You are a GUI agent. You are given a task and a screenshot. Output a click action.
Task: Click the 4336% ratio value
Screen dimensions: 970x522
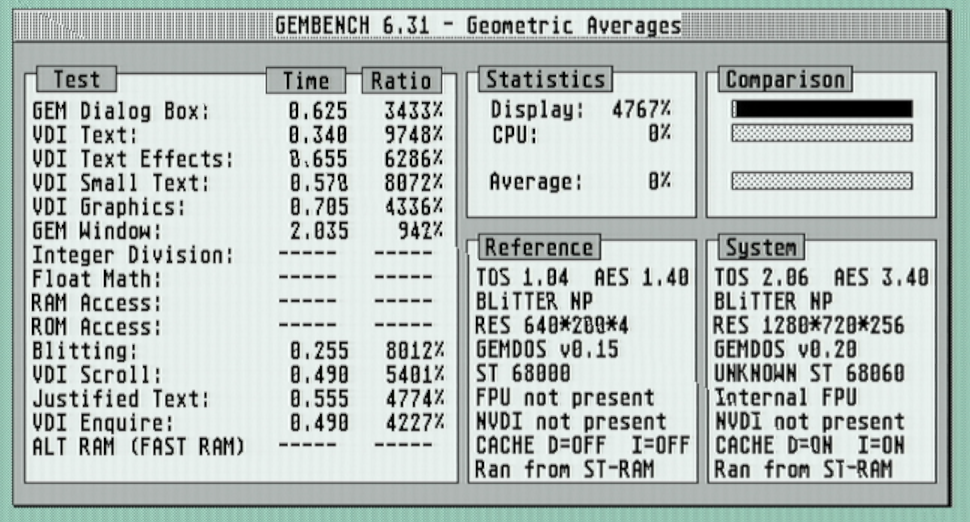(x=413, y=207)
